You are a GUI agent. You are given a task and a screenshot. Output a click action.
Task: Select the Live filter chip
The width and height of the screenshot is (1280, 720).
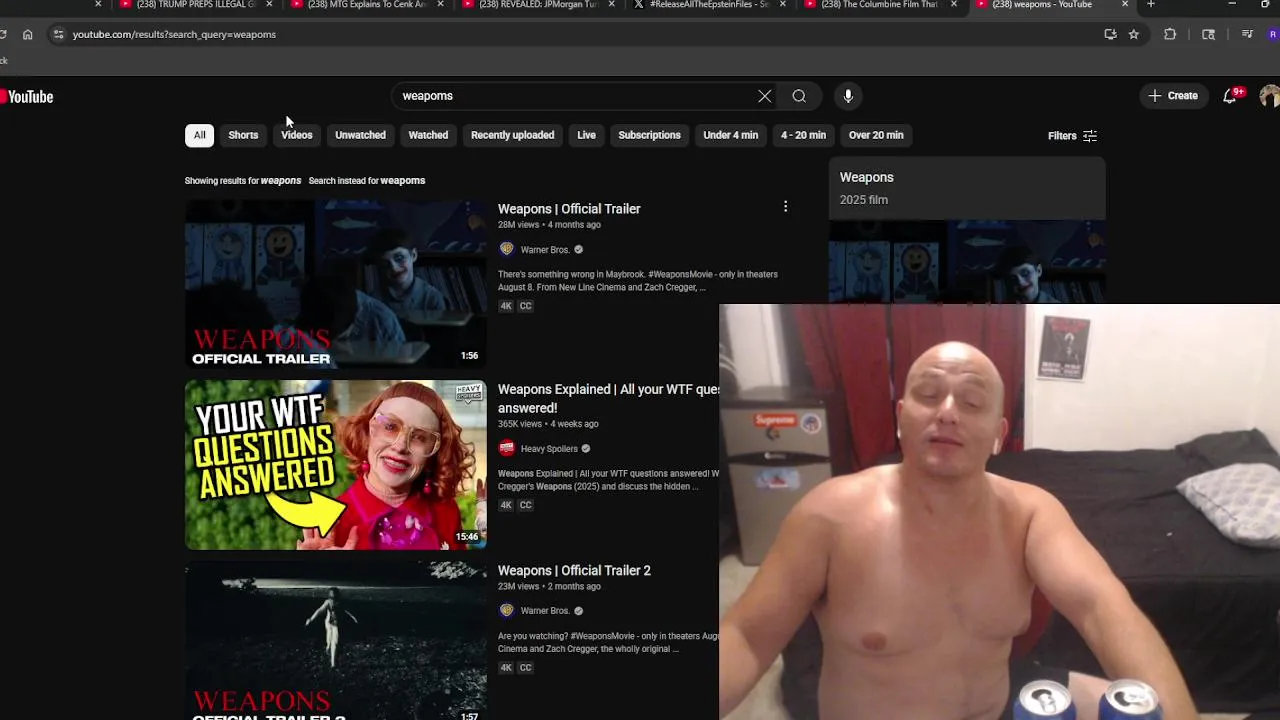pyautogui.click(x=586, y=135)
